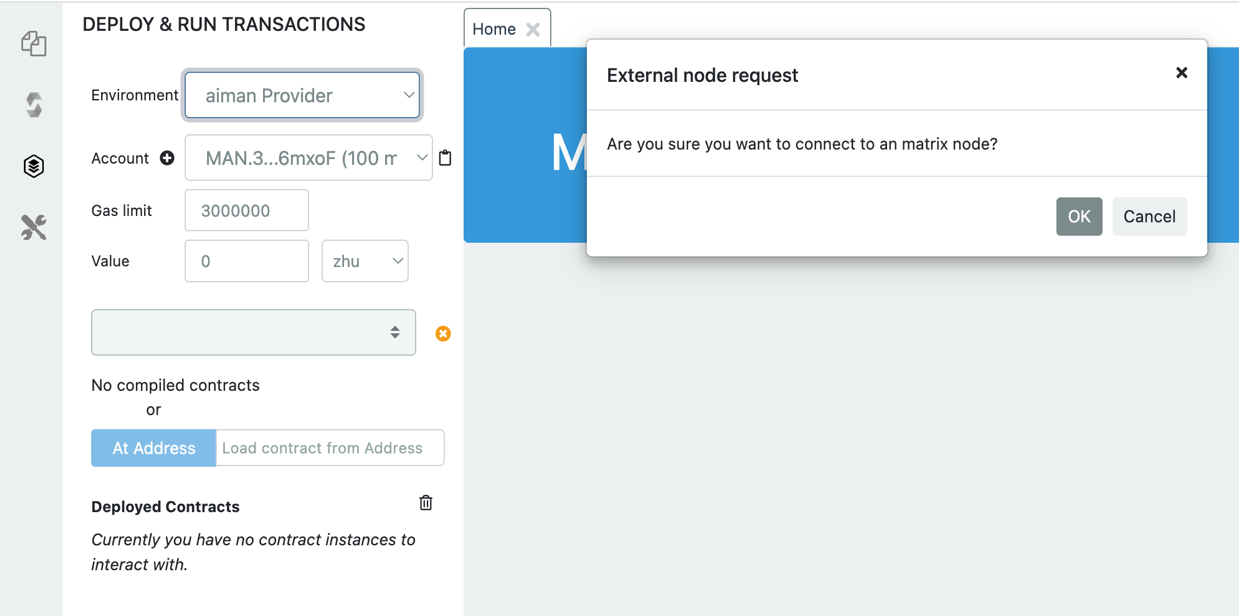
Task: Click Cancel in the node request dialog
Action: 1149,216
